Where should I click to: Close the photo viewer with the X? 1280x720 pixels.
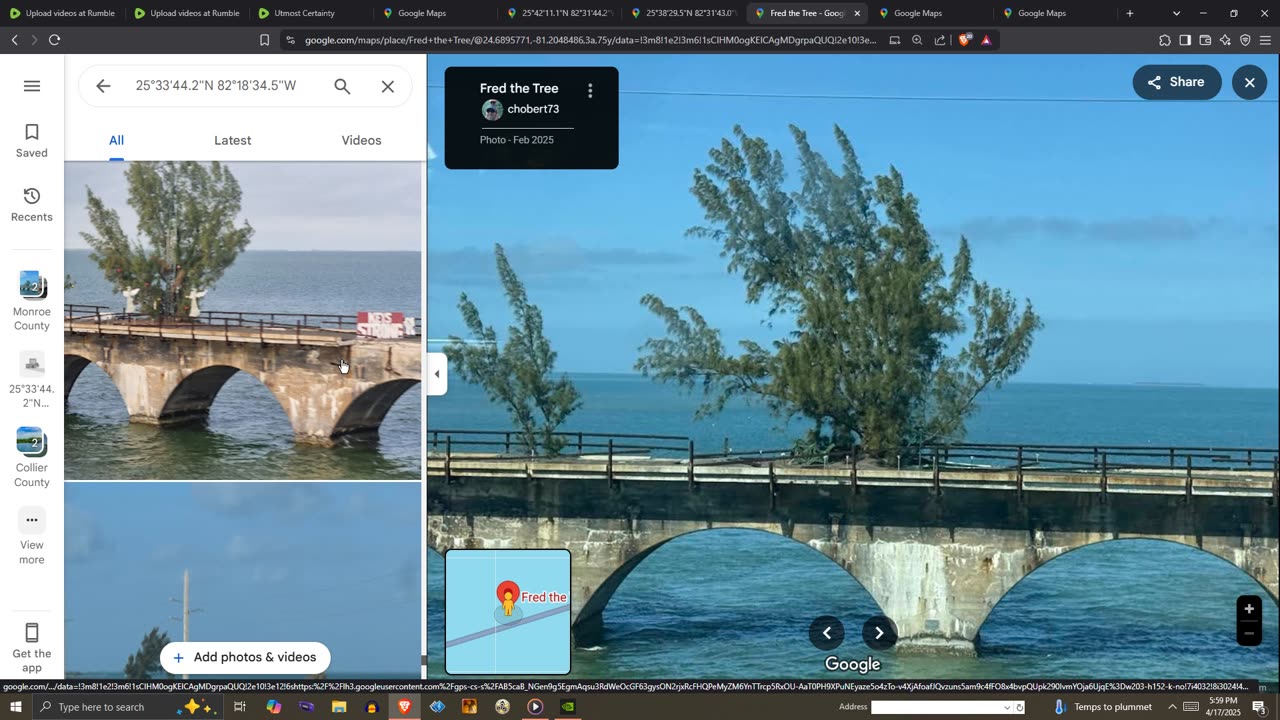[1249, 82]
